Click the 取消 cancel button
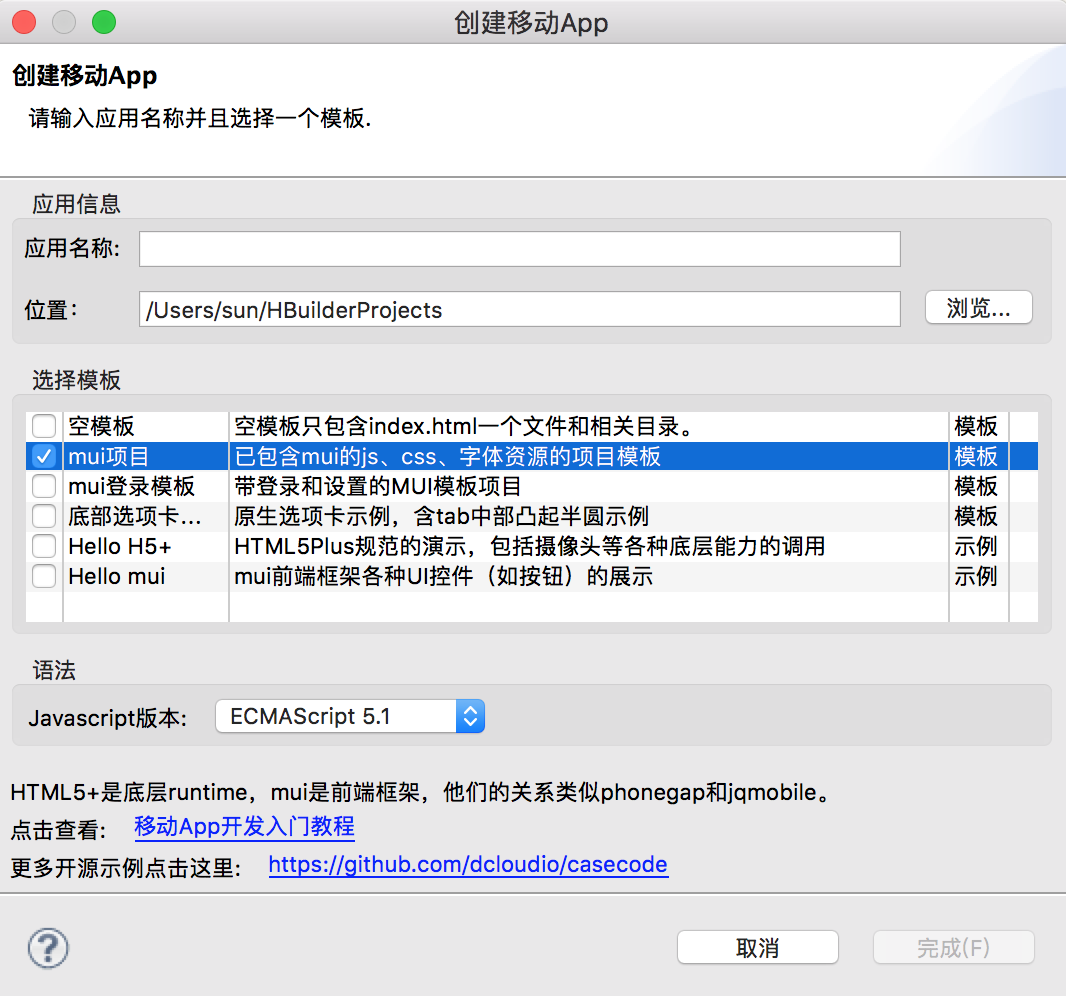The height and width of the screenshot is (996, 1066). [x=757, y=947]
